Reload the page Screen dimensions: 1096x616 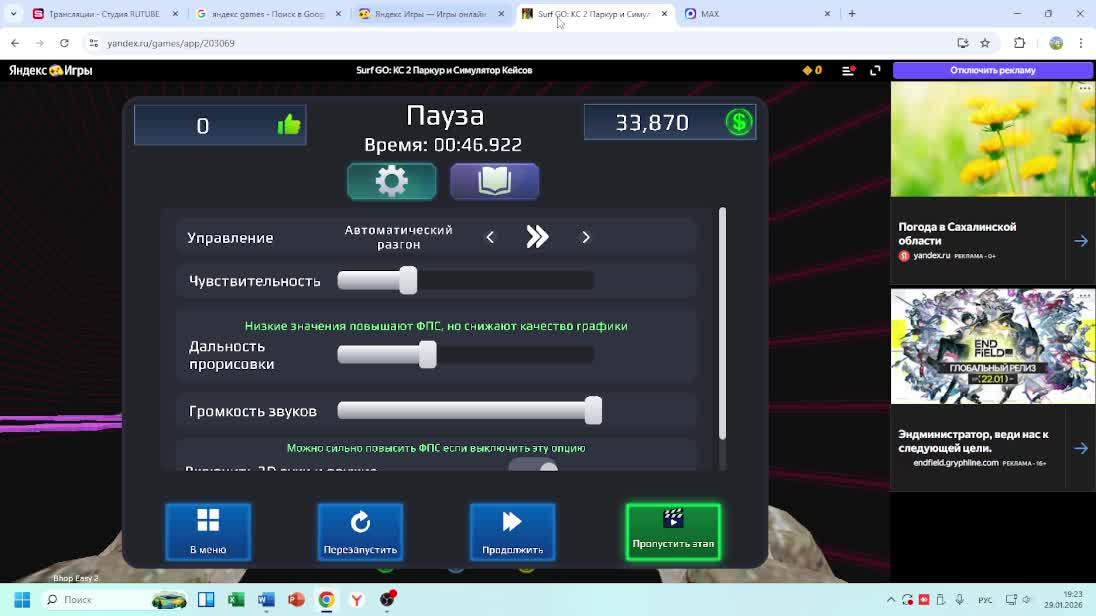(x=64, y=43)
